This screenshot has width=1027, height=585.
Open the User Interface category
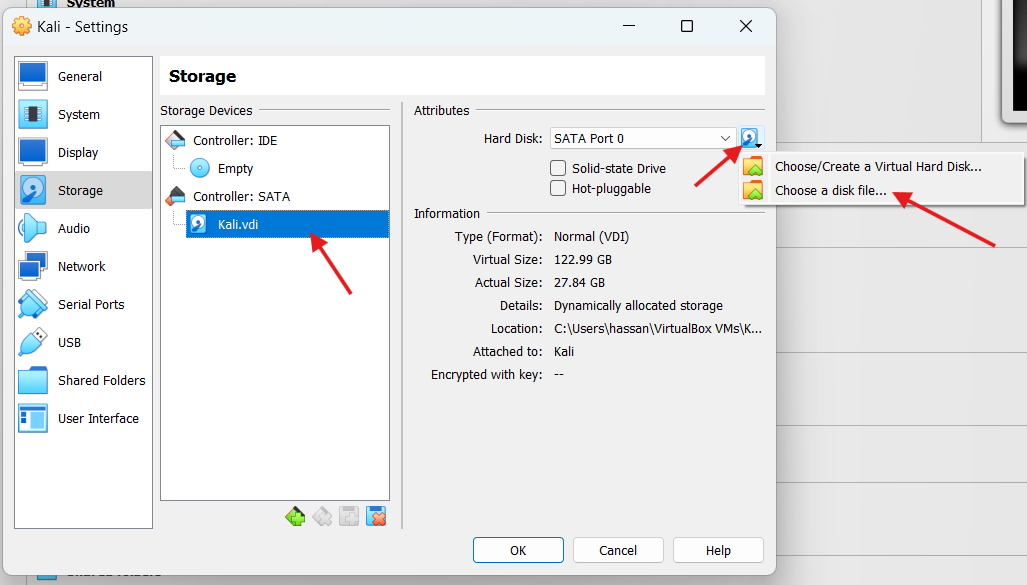(83, 419)
